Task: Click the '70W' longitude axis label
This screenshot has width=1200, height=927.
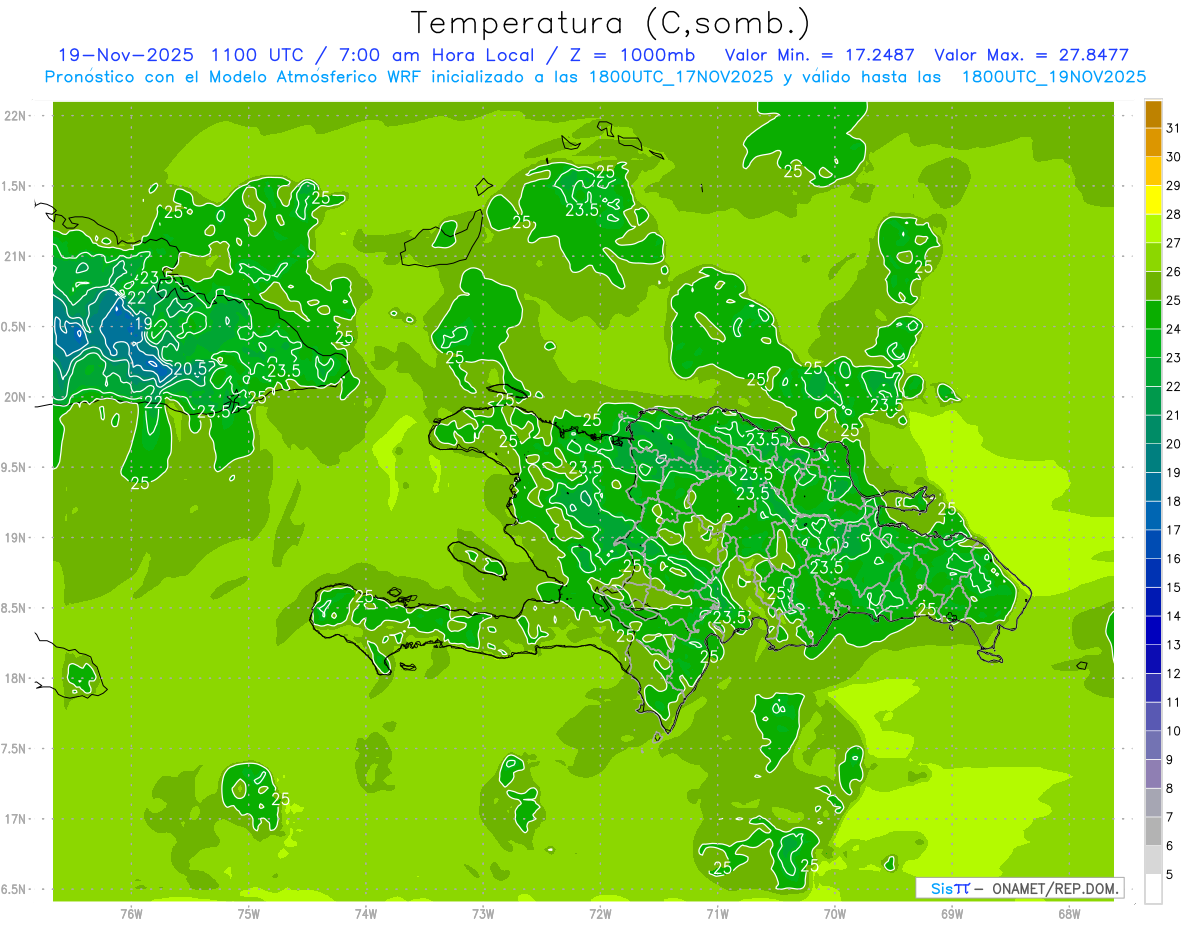Action: 835,914
